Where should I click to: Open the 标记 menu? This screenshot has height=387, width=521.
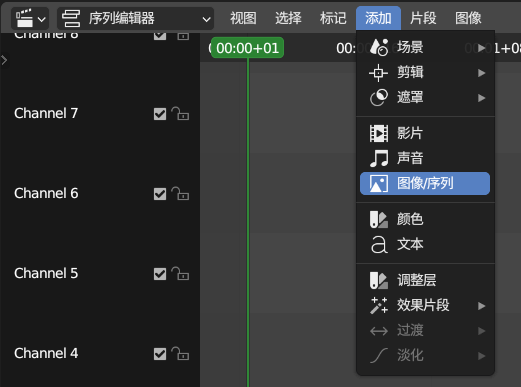coord(333,18)
